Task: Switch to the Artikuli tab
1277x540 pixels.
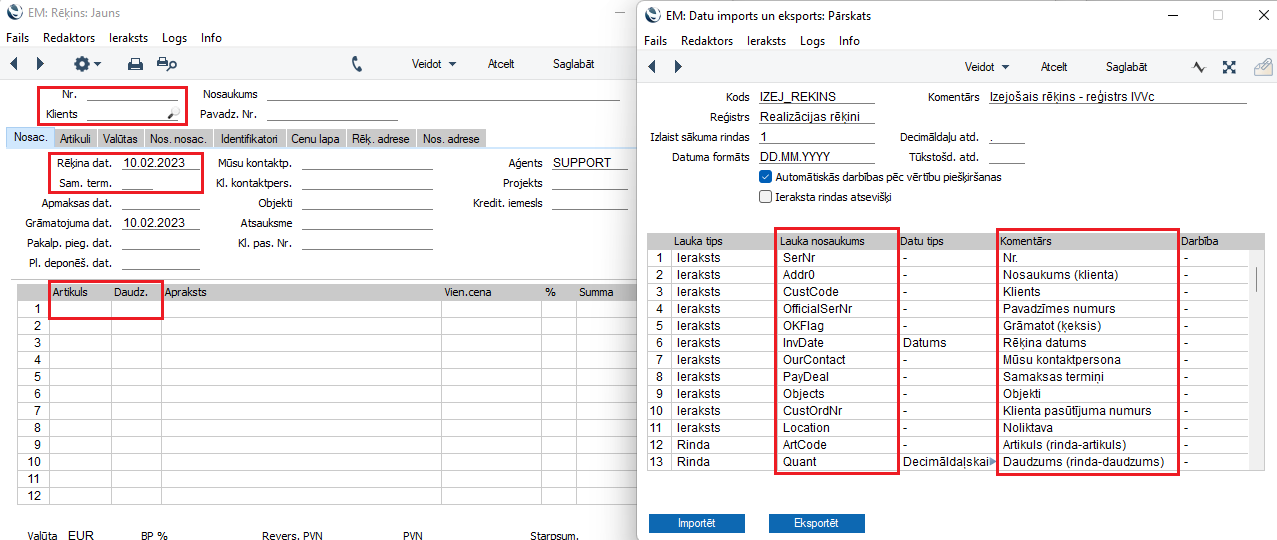Action: click(75, 139)
